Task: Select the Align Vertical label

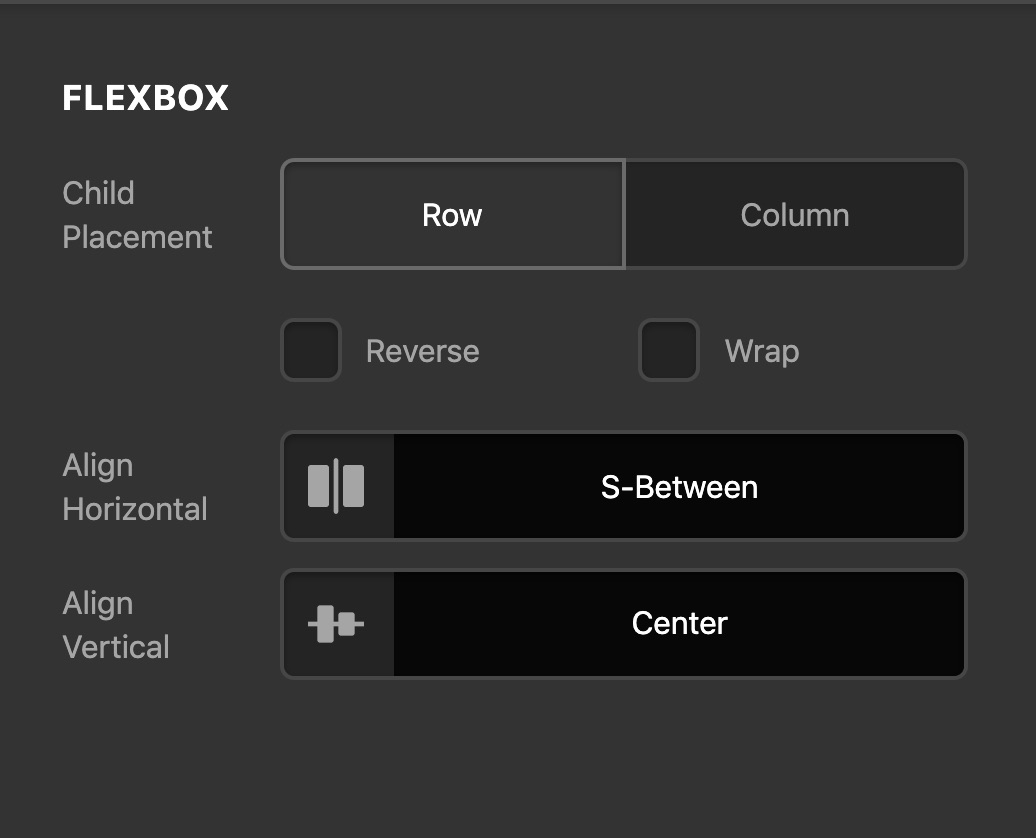Action: 116,625
